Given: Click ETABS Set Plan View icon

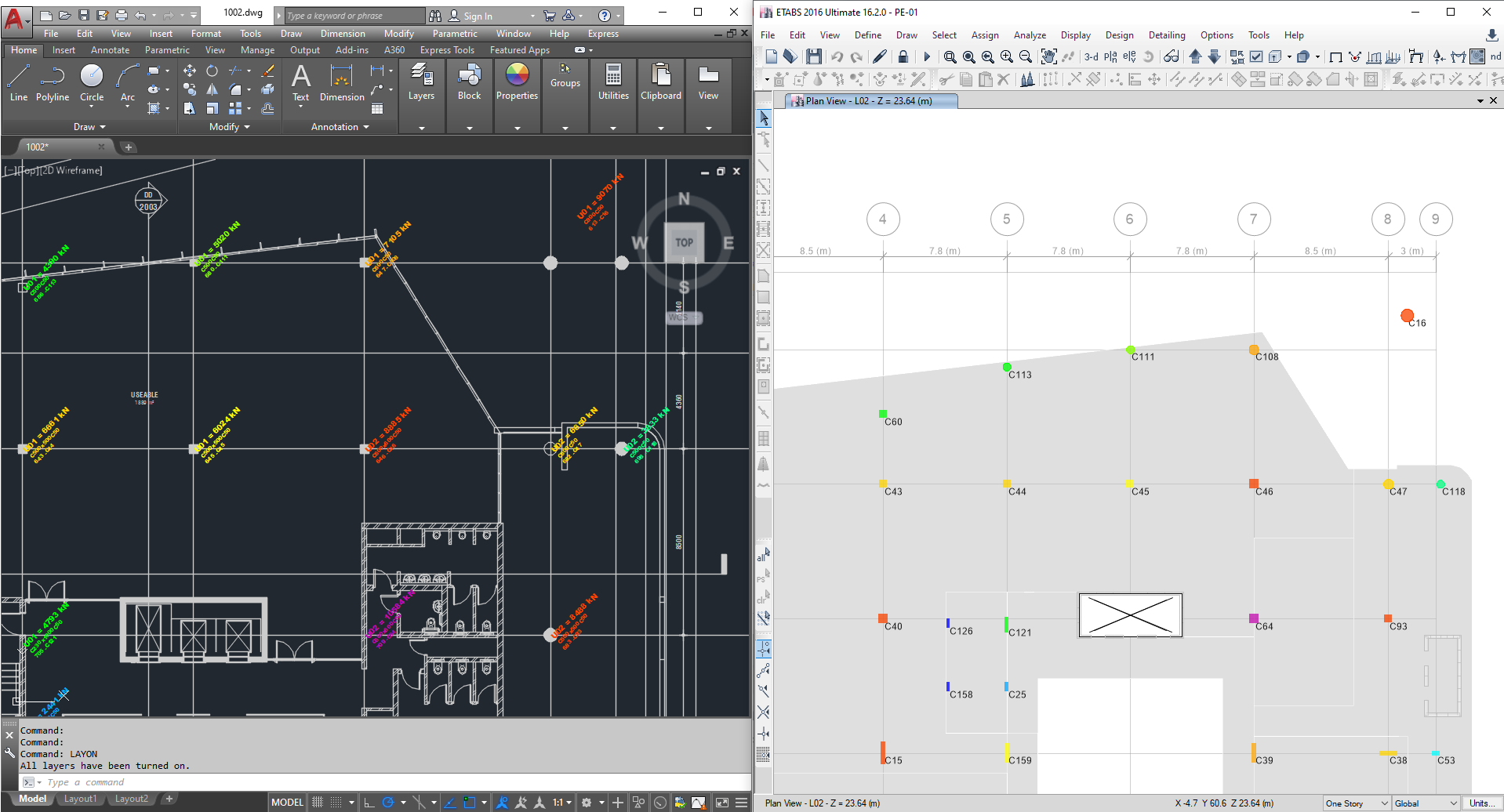Looking at the screenshot, I should click(x=1110, y=56).
